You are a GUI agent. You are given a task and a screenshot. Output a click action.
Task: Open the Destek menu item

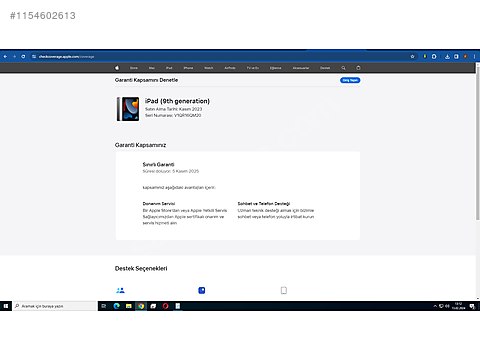[x=325, y=68]
